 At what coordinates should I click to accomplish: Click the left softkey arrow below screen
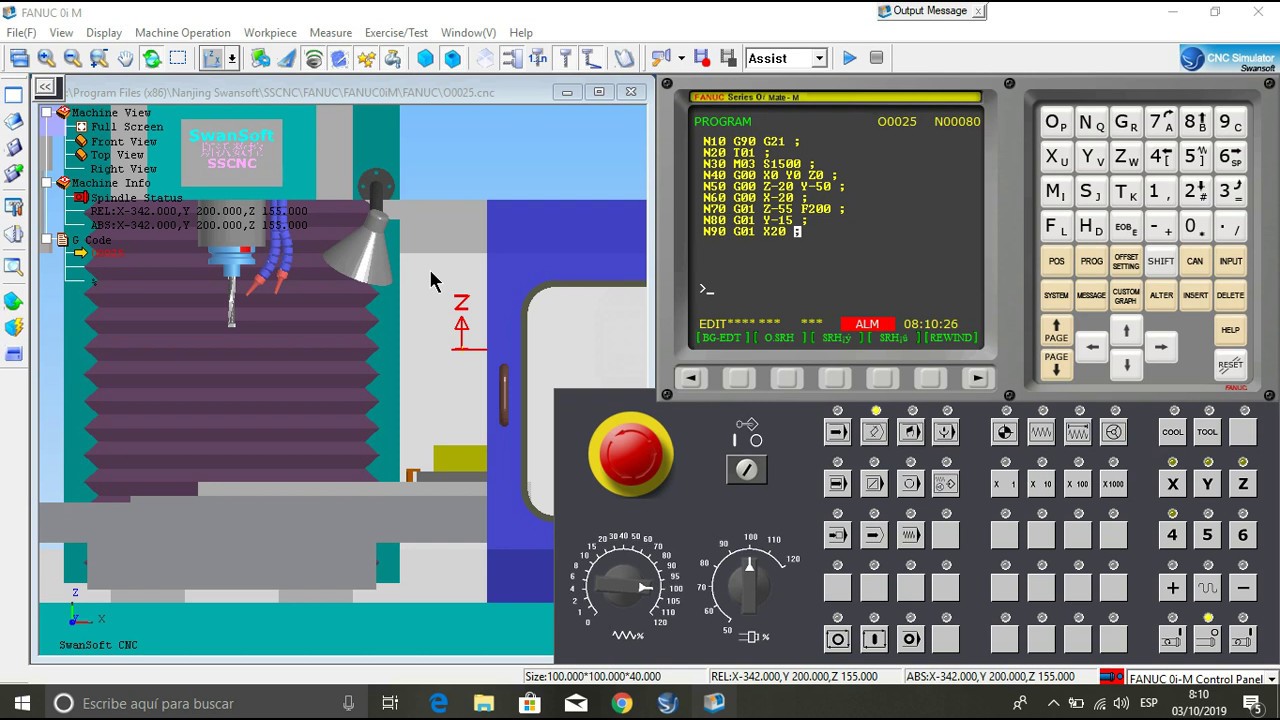click(x=691, y=378)
